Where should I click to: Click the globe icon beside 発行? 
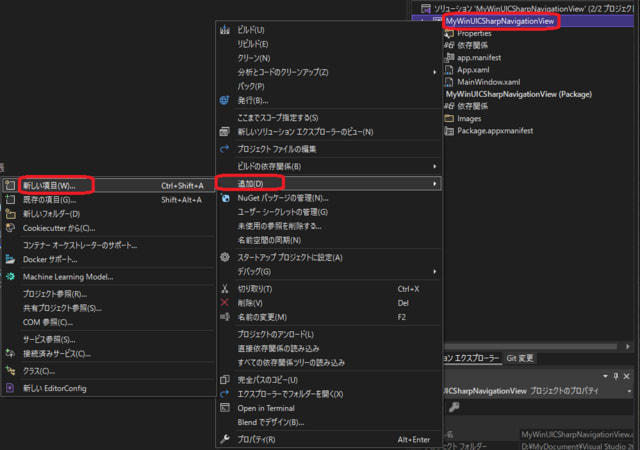click(225, 100)
